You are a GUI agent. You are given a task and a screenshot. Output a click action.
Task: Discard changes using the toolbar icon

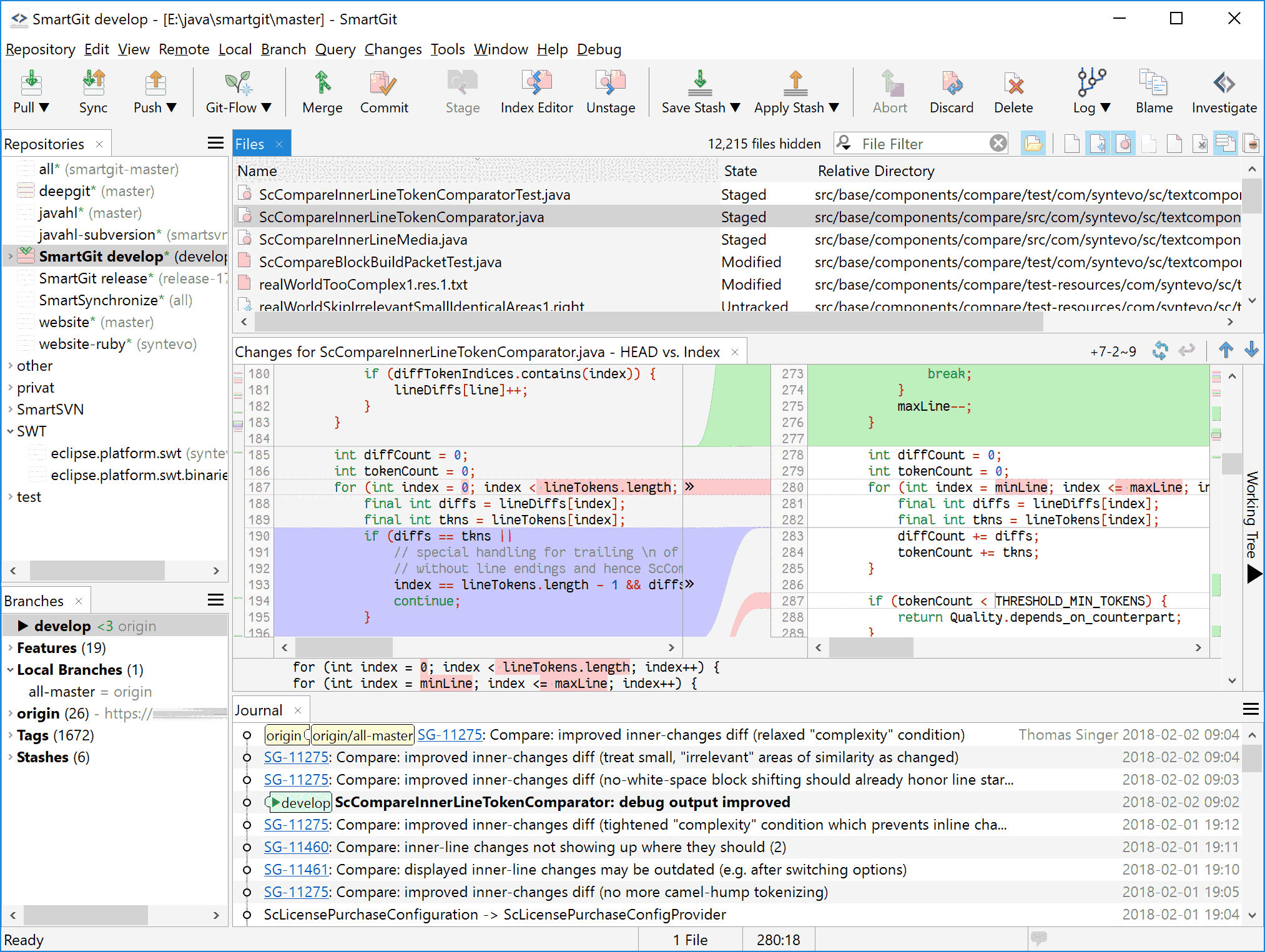951,91
